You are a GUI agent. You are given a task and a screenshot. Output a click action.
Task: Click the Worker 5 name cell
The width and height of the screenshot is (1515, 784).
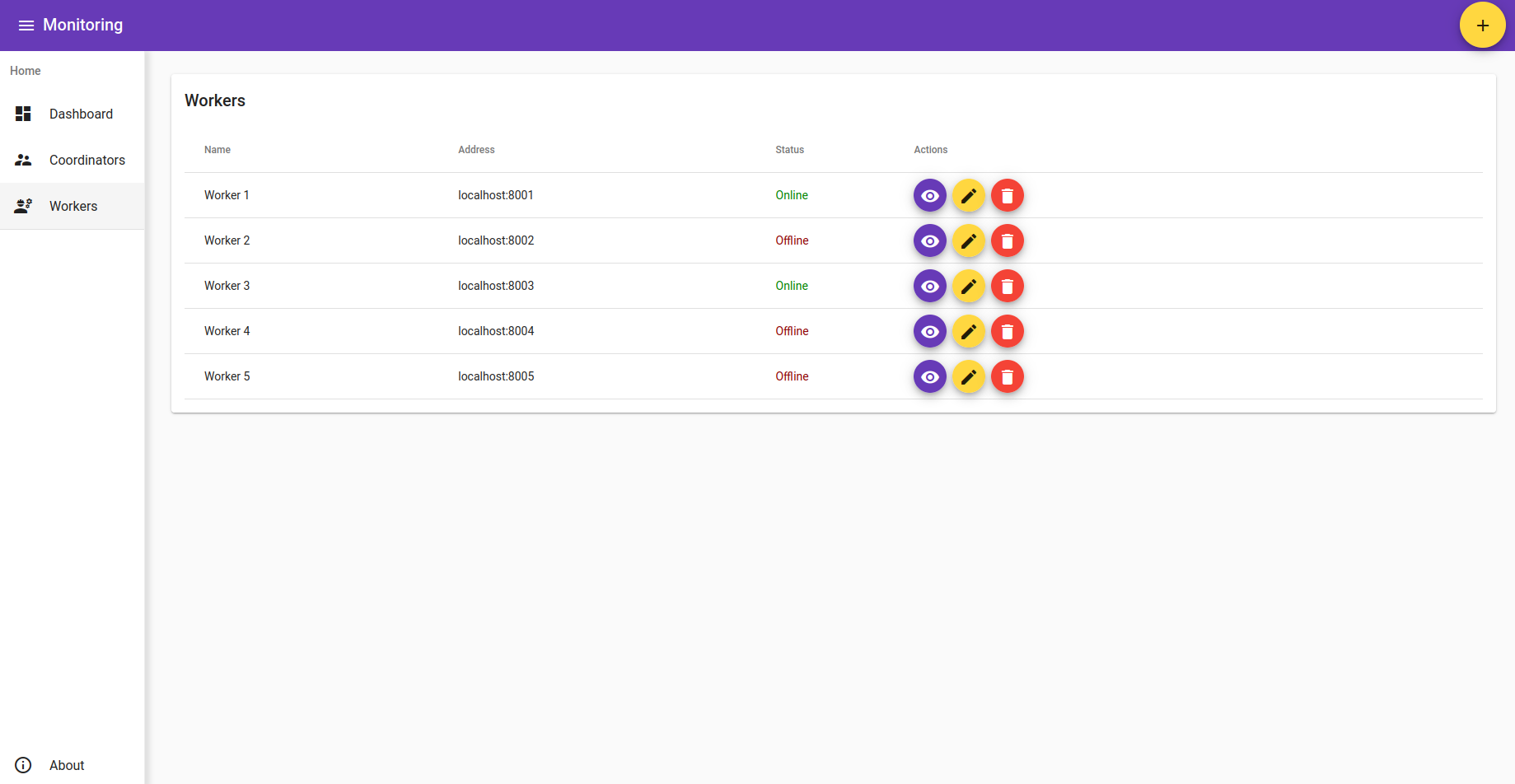point(227,376)
